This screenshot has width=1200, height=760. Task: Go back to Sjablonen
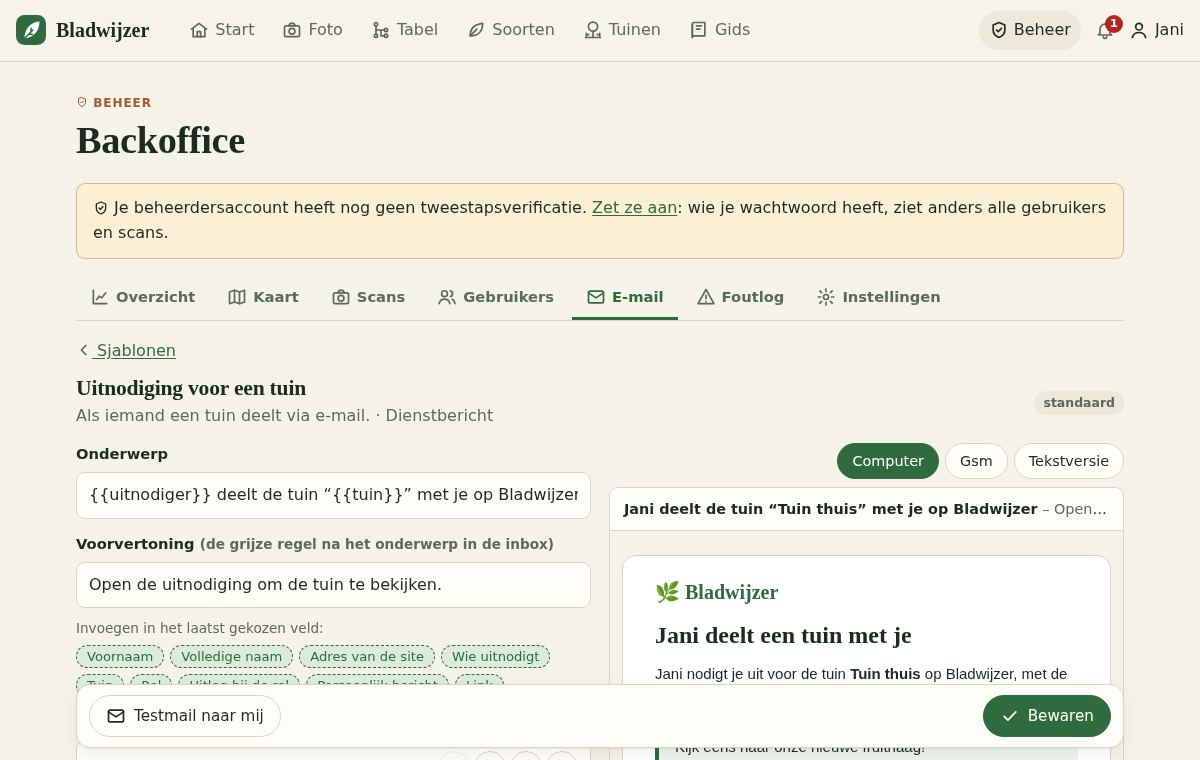click(x=127, y=350)
